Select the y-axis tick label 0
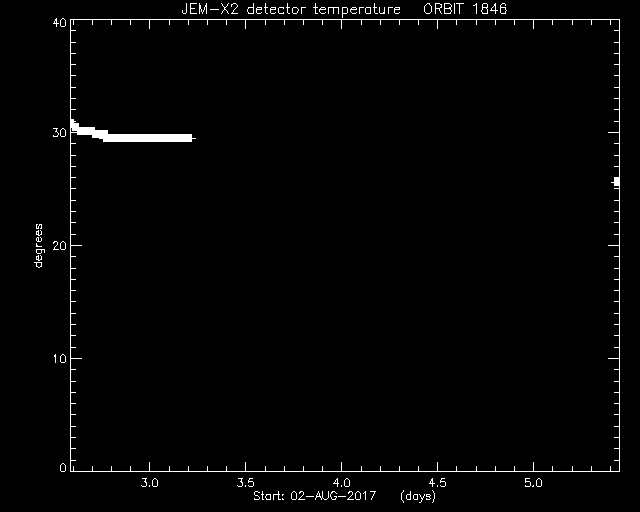Image resolution: width=640 pixels, height=512 pixels. (63, 467)
